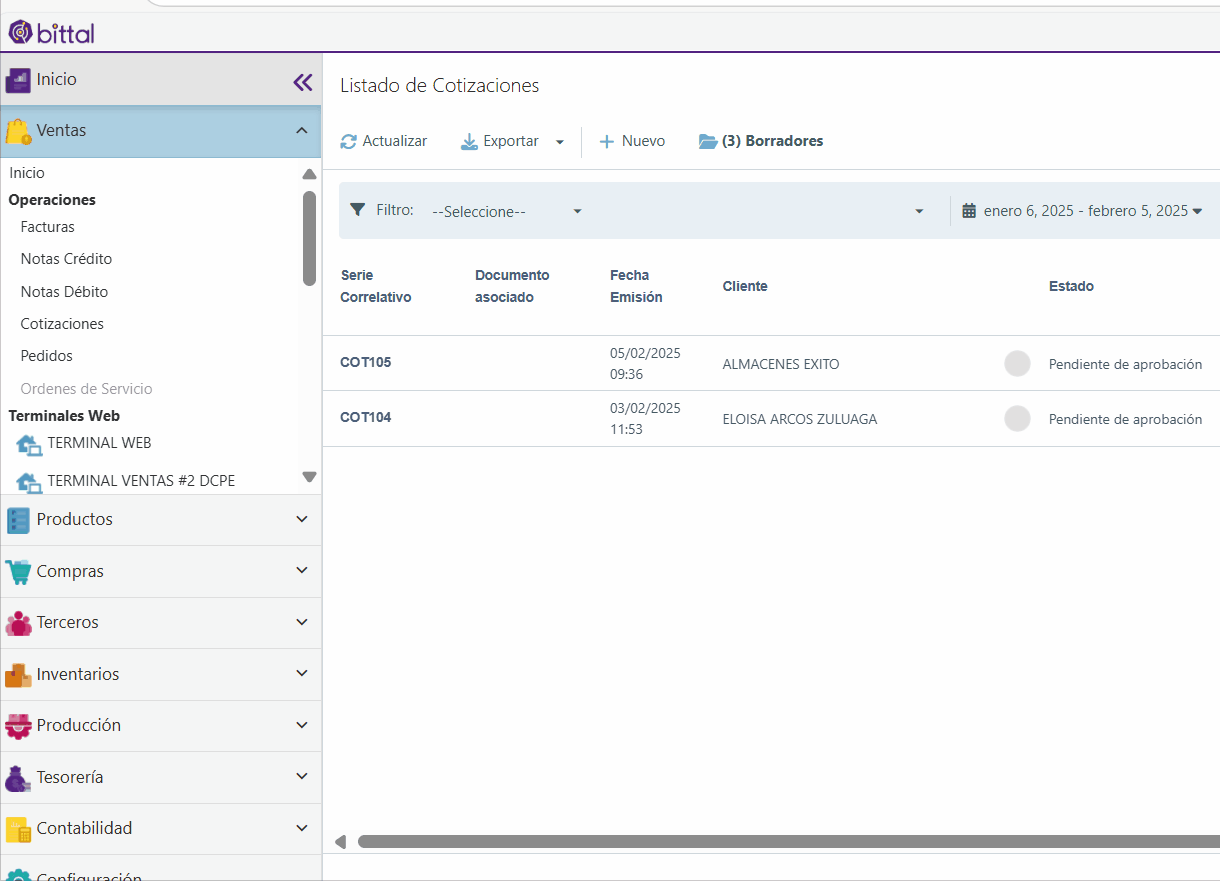The image size is (1220, 881).
Task: Click COT105 Pendiente de aprobación status
Action: point(1125,364)
